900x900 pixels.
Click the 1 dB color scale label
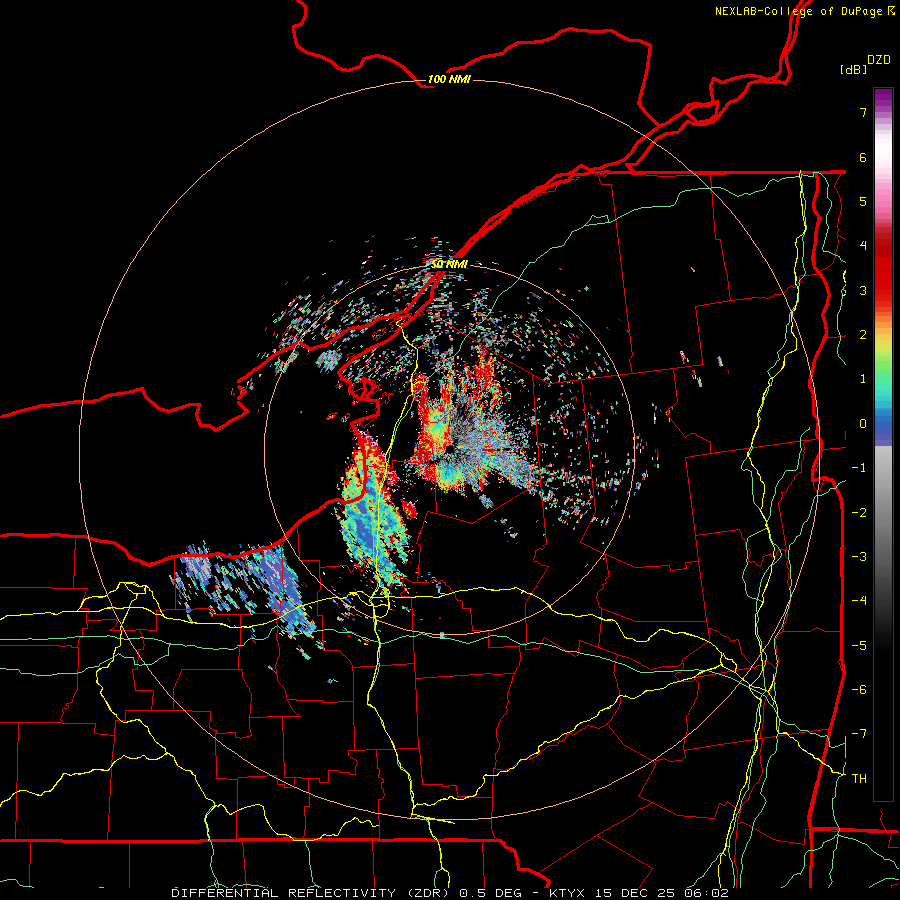[863, 379]
